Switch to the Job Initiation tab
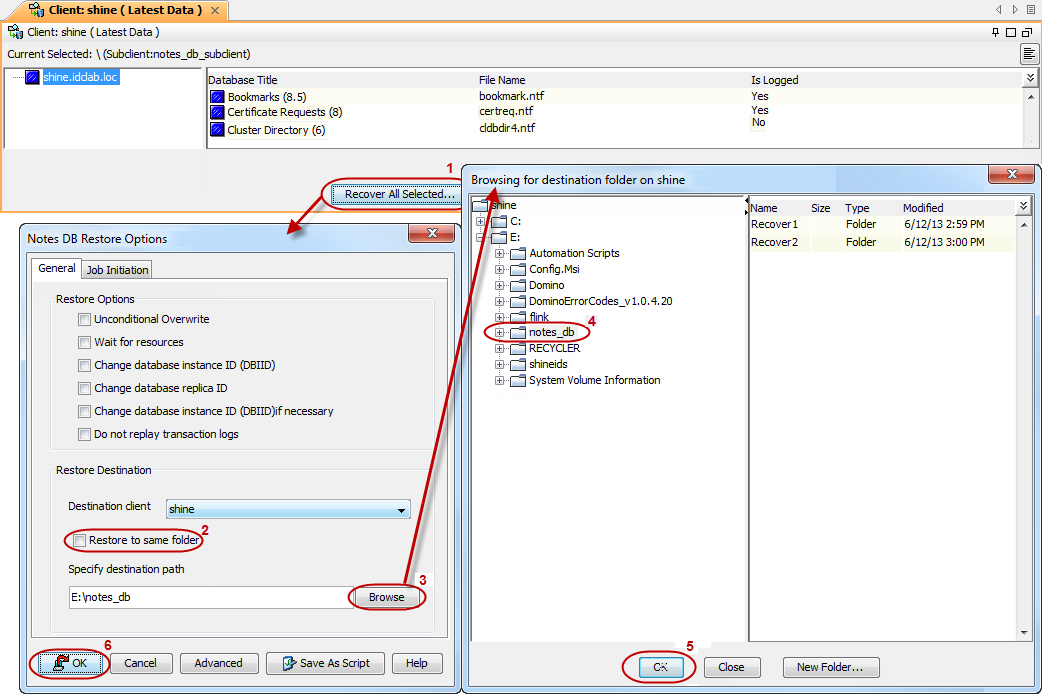The width and height of the screenshot is (1042, 694). point(117,270)
